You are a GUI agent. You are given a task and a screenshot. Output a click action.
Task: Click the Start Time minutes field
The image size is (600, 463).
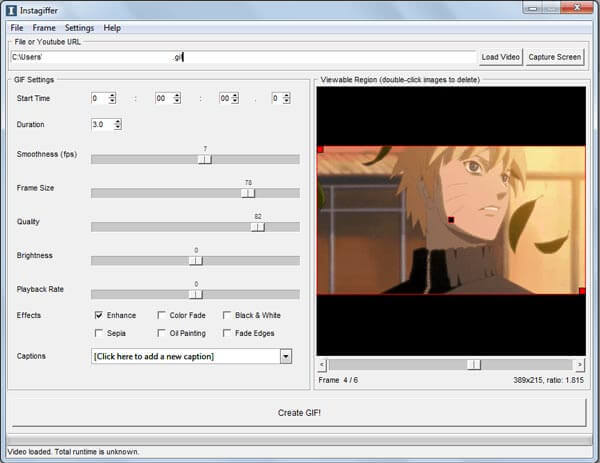(x=165, y=98)
